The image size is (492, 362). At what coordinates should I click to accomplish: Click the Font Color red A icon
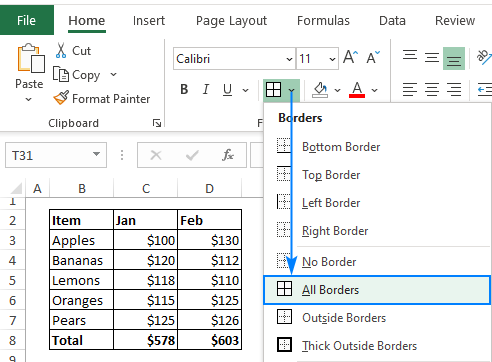pyautogui.click(x=357, y=90)
